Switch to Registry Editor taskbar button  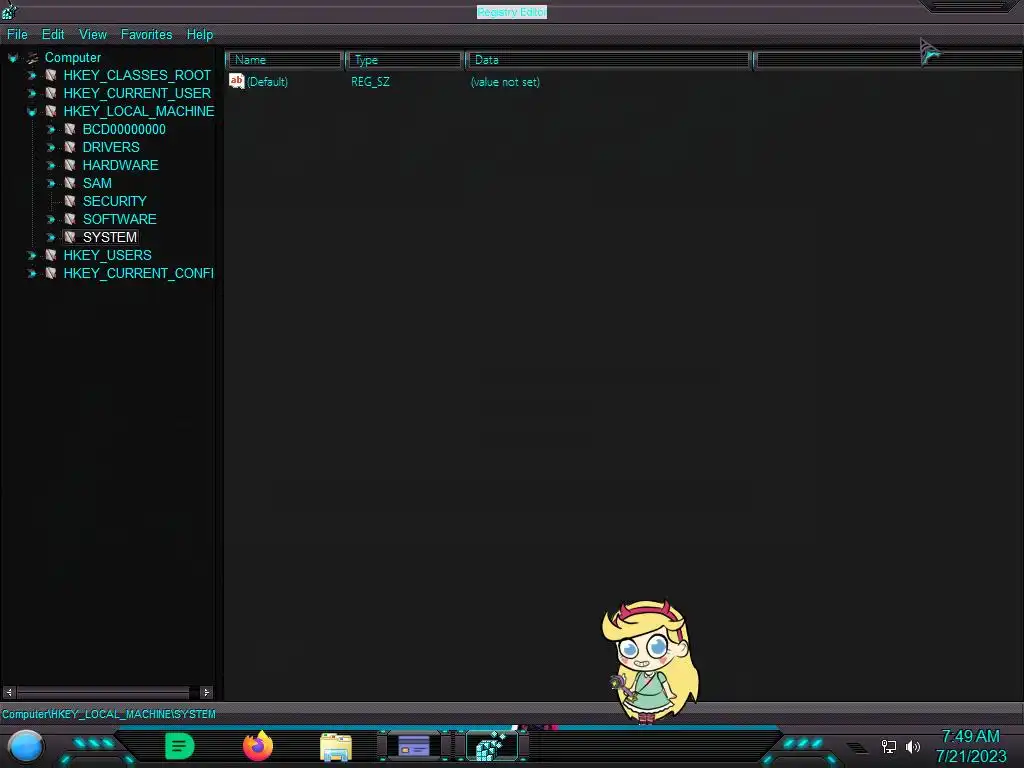point(492,746)
